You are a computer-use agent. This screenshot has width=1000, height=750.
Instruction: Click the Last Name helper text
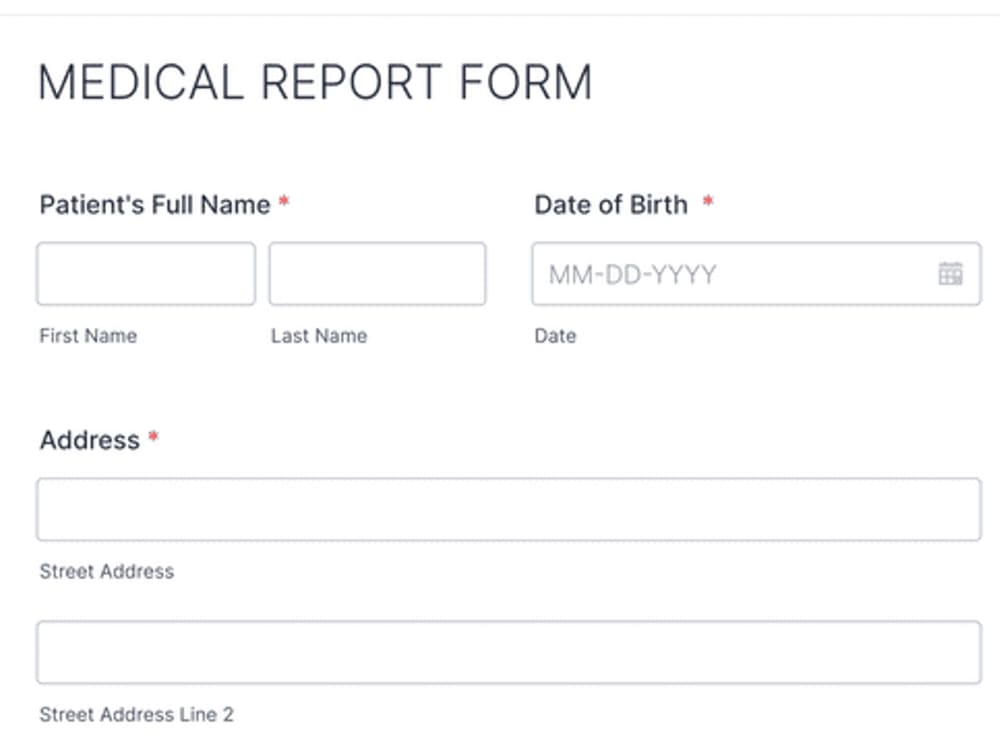317,336
